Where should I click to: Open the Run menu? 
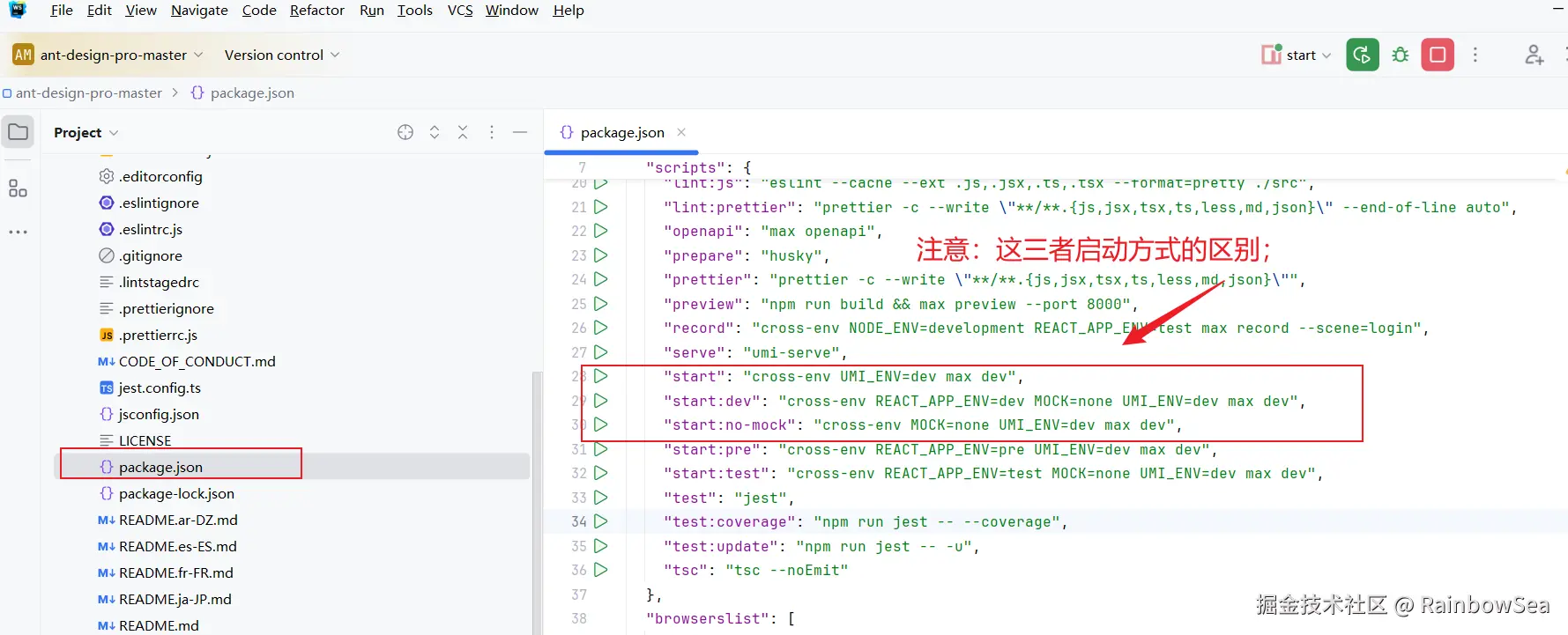(x=372, y=11)
